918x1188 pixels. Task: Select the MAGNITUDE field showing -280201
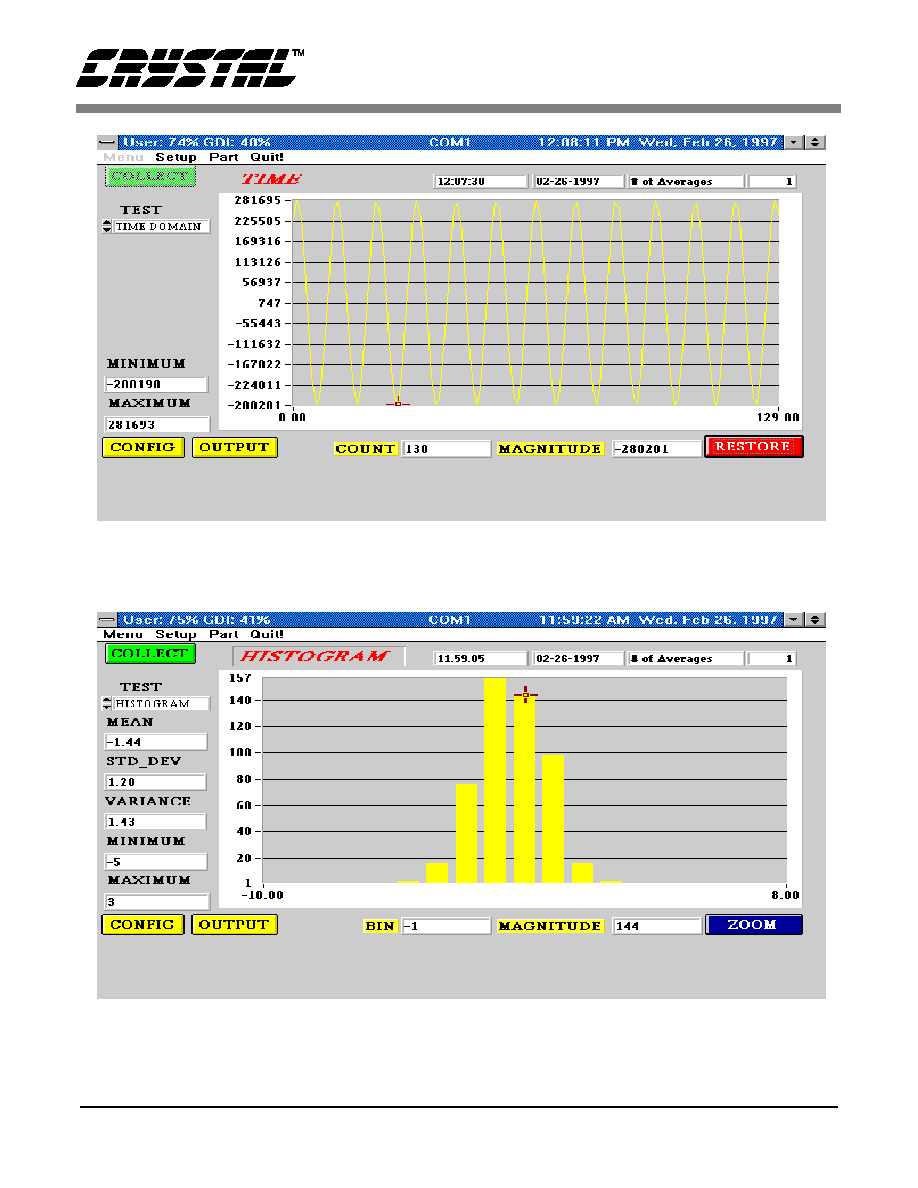[656, 449]
